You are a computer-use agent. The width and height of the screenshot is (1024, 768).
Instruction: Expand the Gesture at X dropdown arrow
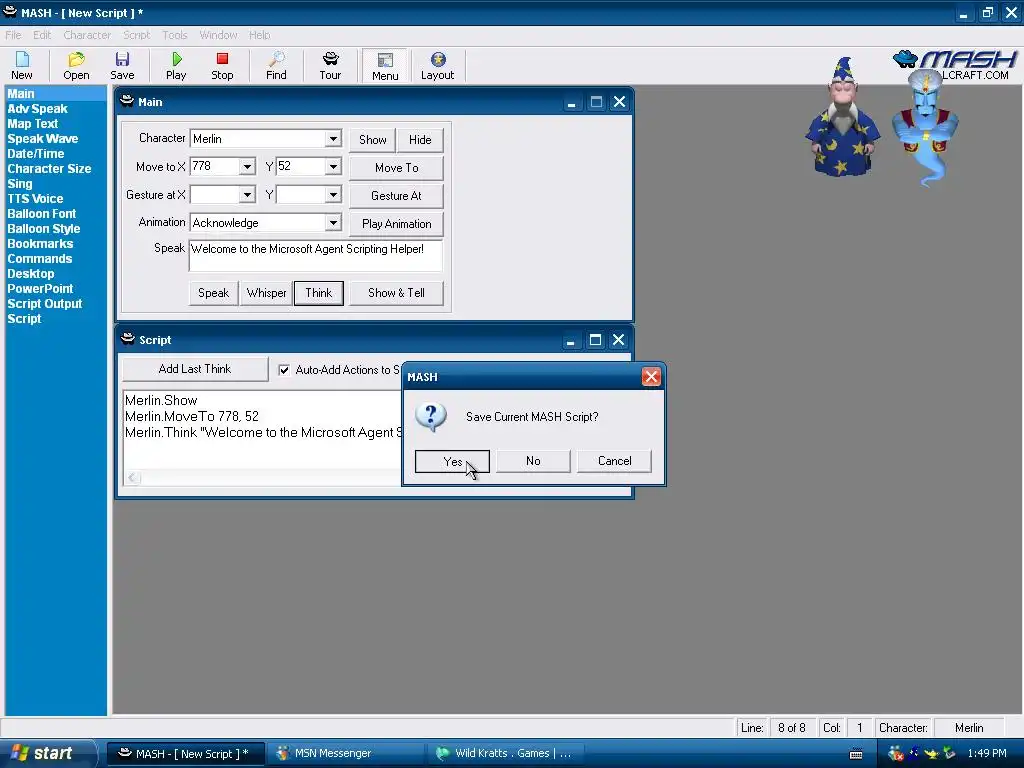pos(247,195)
